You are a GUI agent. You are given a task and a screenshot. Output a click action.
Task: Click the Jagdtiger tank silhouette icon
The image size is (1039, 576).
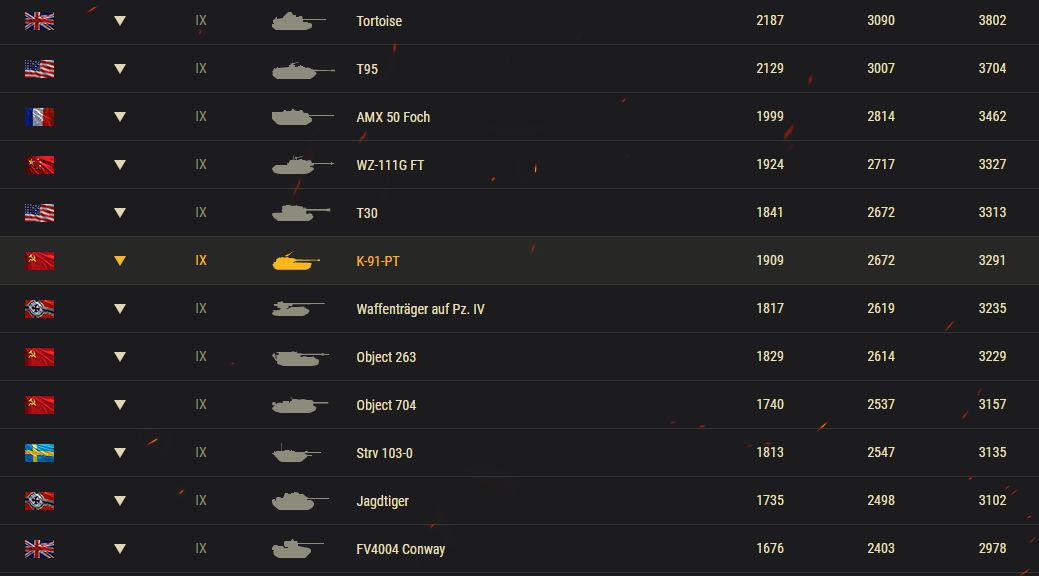coord(300,501)
